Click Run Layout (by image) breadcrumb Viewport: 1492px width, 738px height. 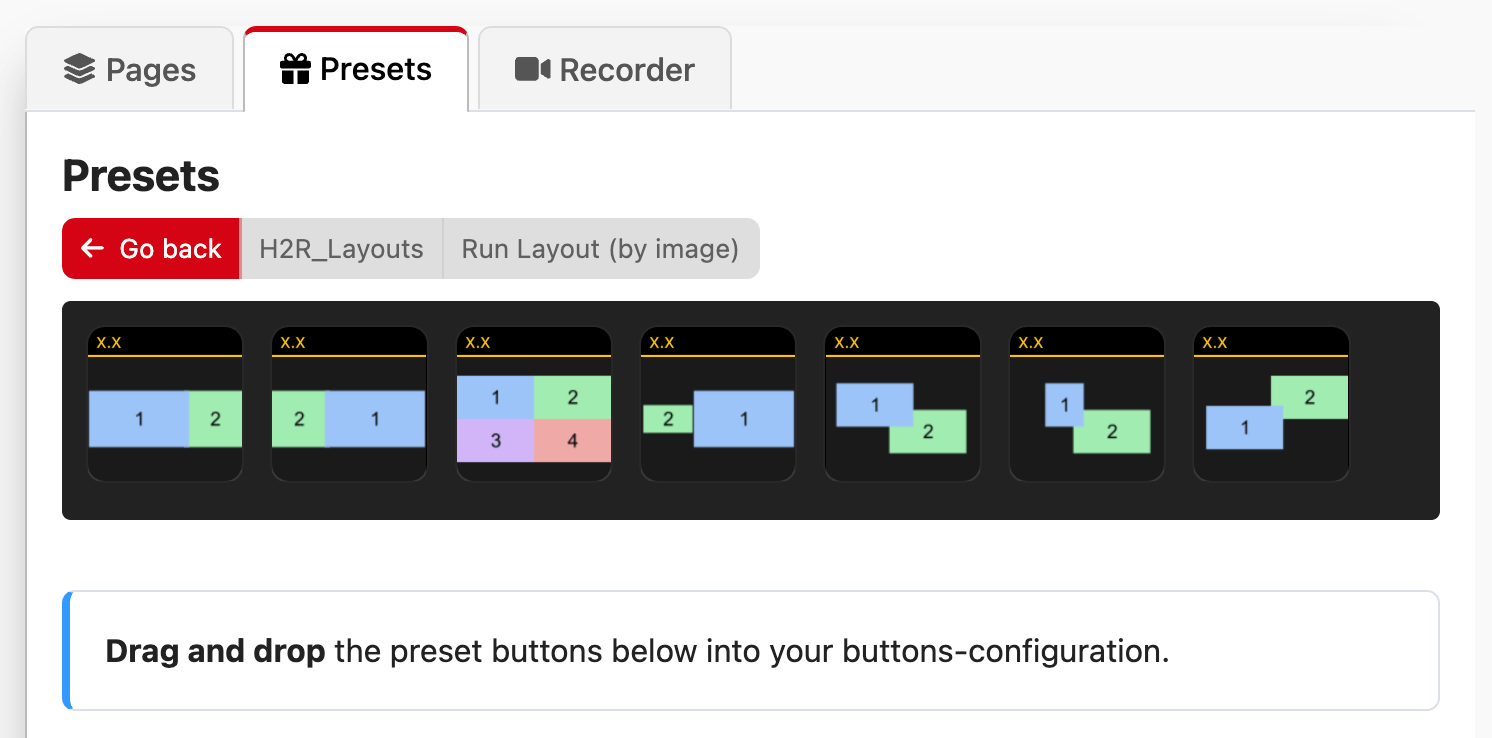pyautogui.click(x=600, y=249)
